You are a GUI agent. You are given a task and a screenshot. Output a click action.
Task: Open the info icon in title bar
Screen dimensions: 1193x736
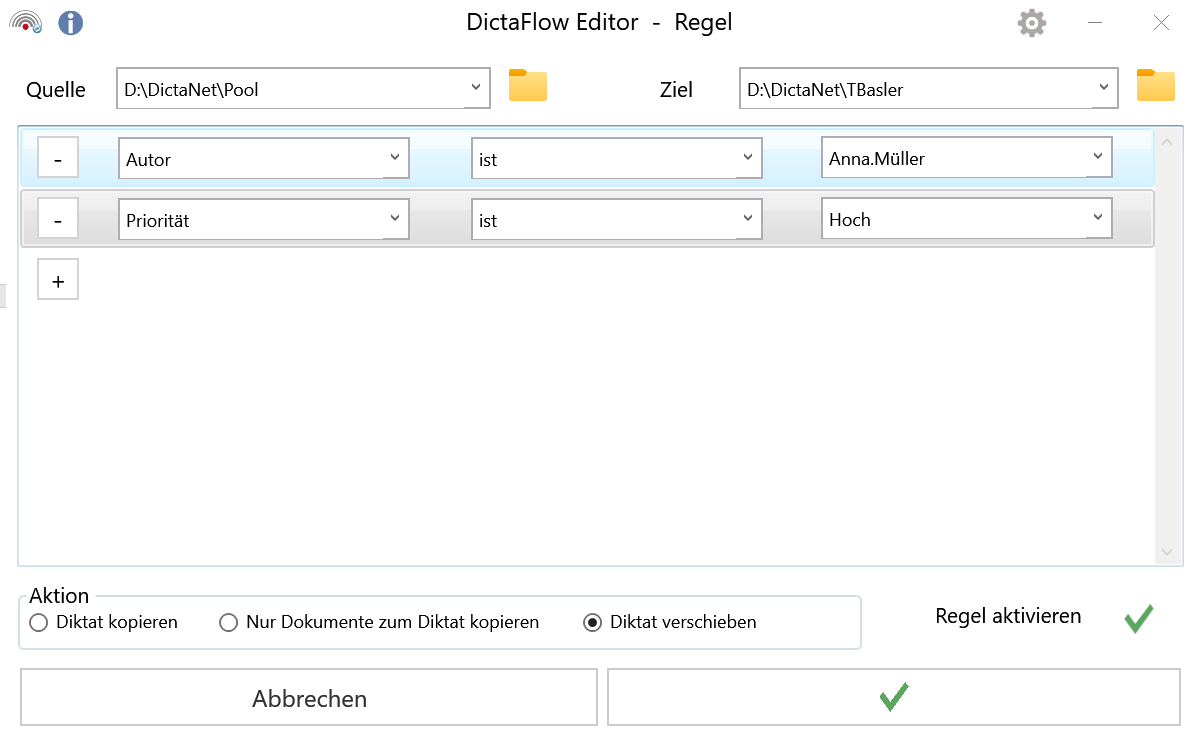pos(70,22)
